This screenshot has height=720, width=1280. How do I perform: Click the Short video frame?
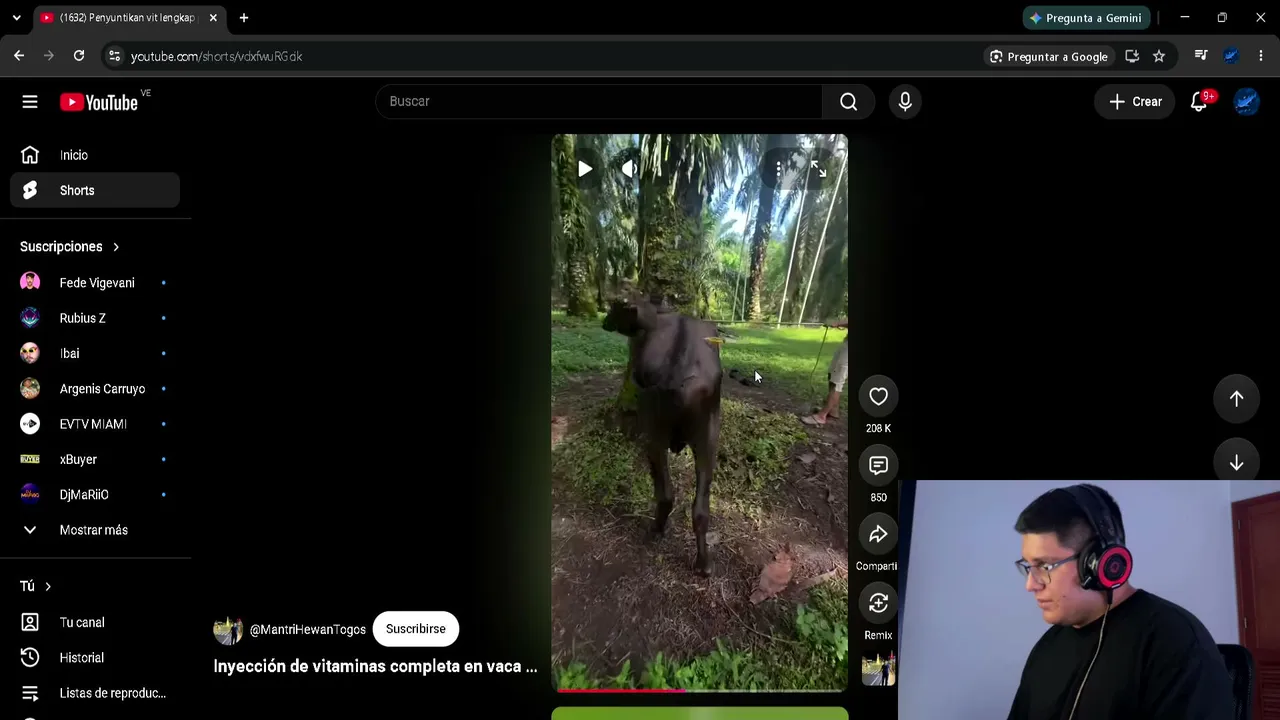click(700, 412)
